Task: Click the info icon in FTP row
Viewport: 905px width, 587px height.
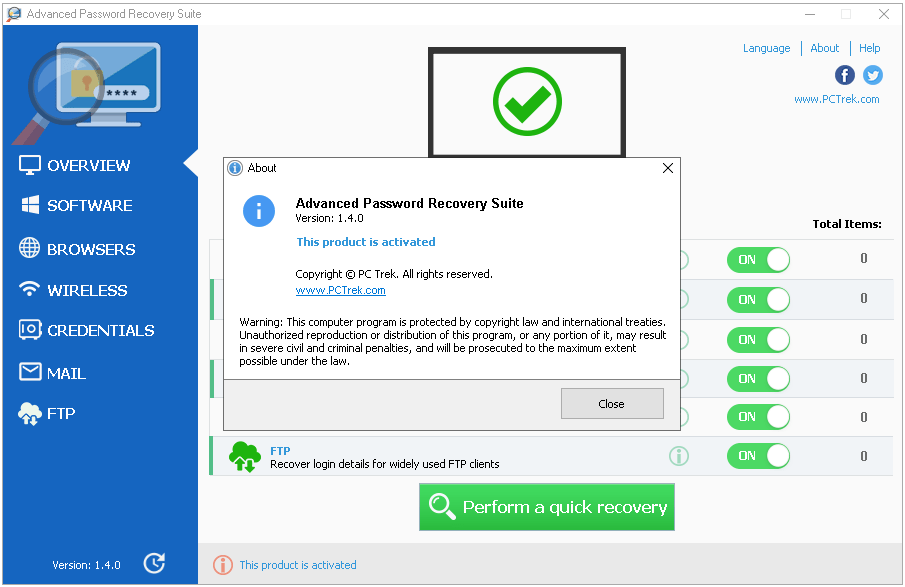Action: 679,456
